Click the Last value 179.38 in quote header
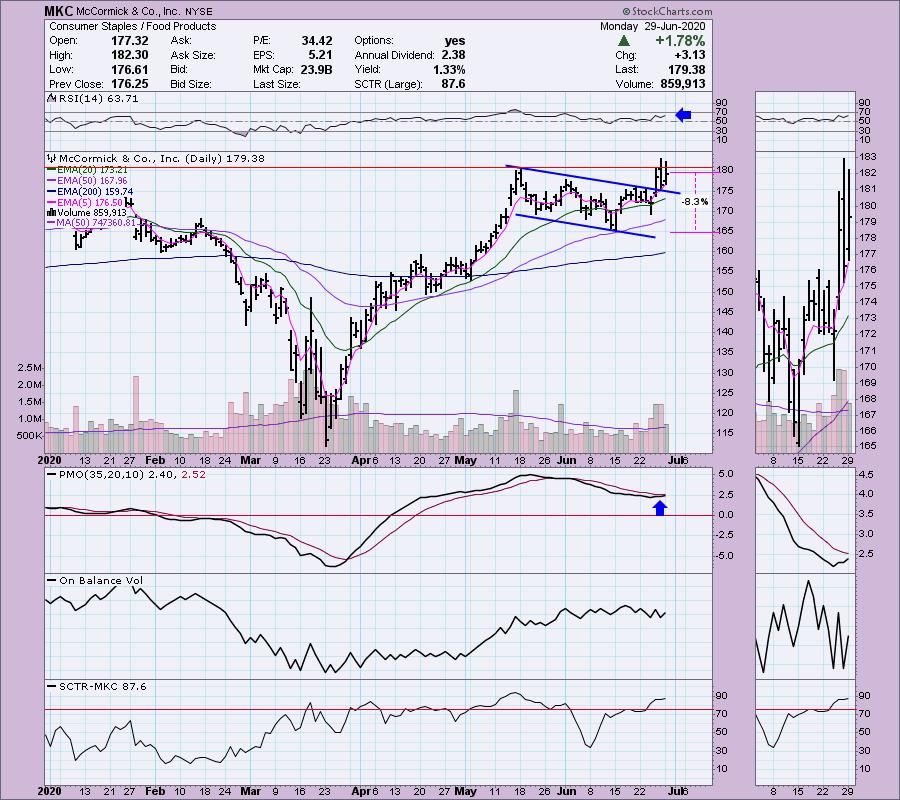Viewport: 900px width, 800px height. pyautogui.click(x=688, y=69)
